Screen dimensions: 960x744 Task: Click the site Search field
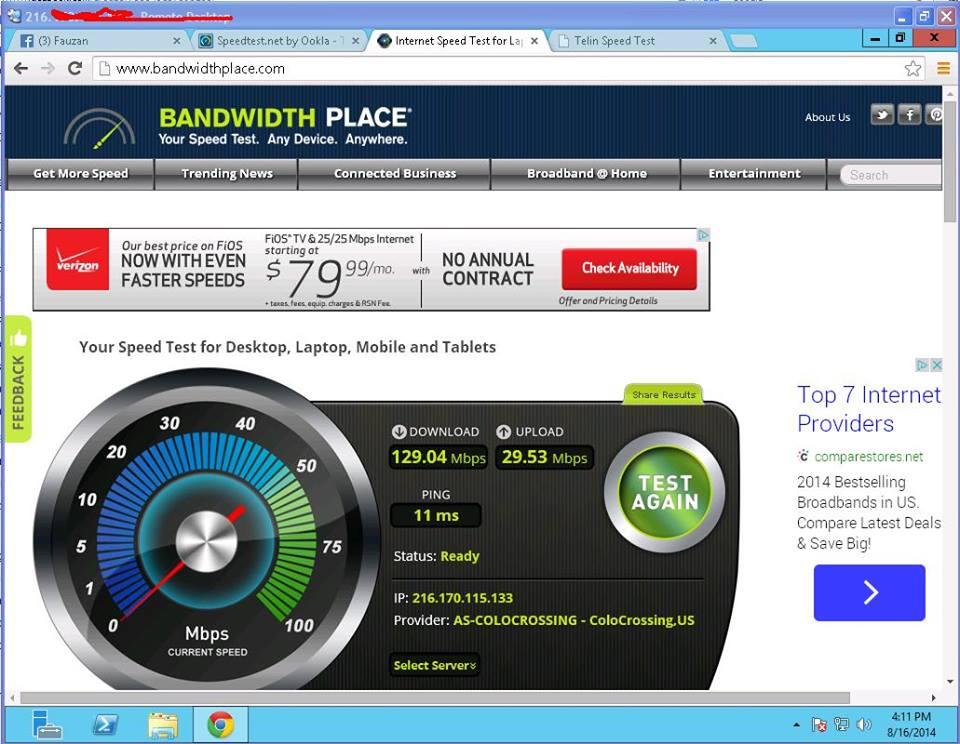coord(891,175)
